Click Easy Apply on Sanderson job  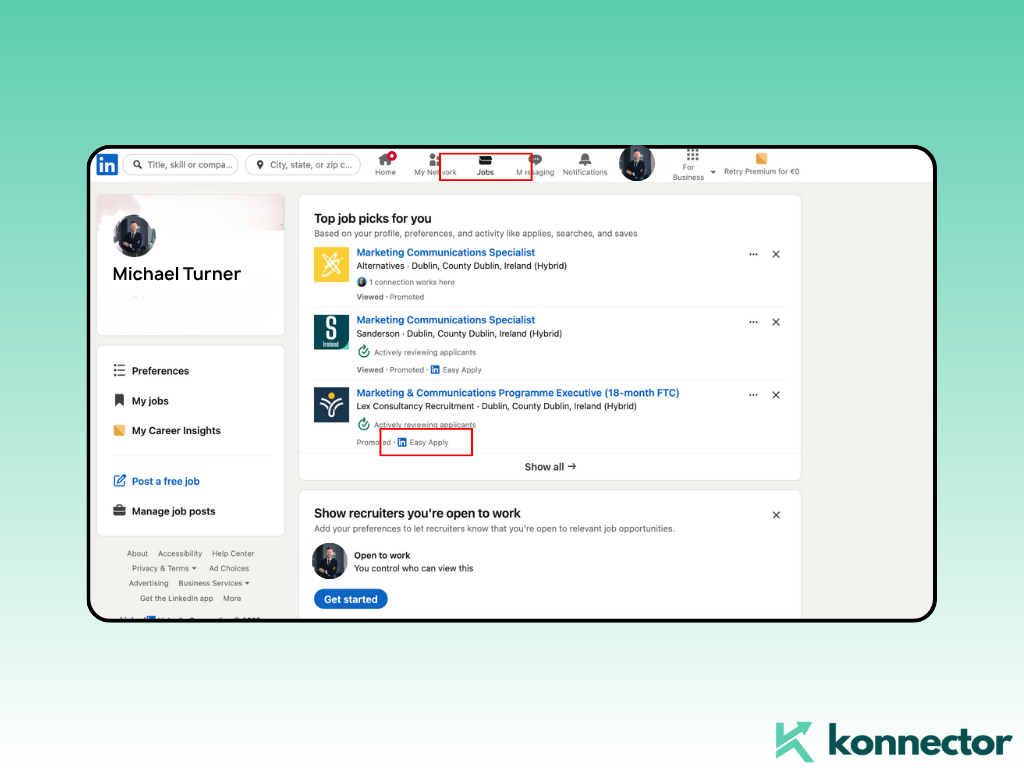[x=456, y=370]
